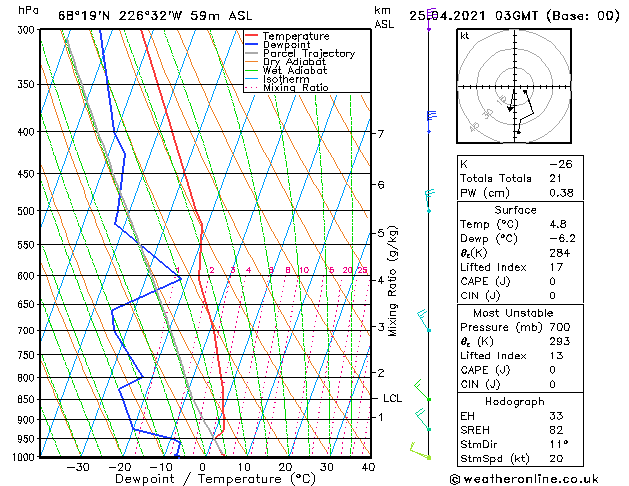Click the blue wind barb at 400 hPa

coord(431,122)
